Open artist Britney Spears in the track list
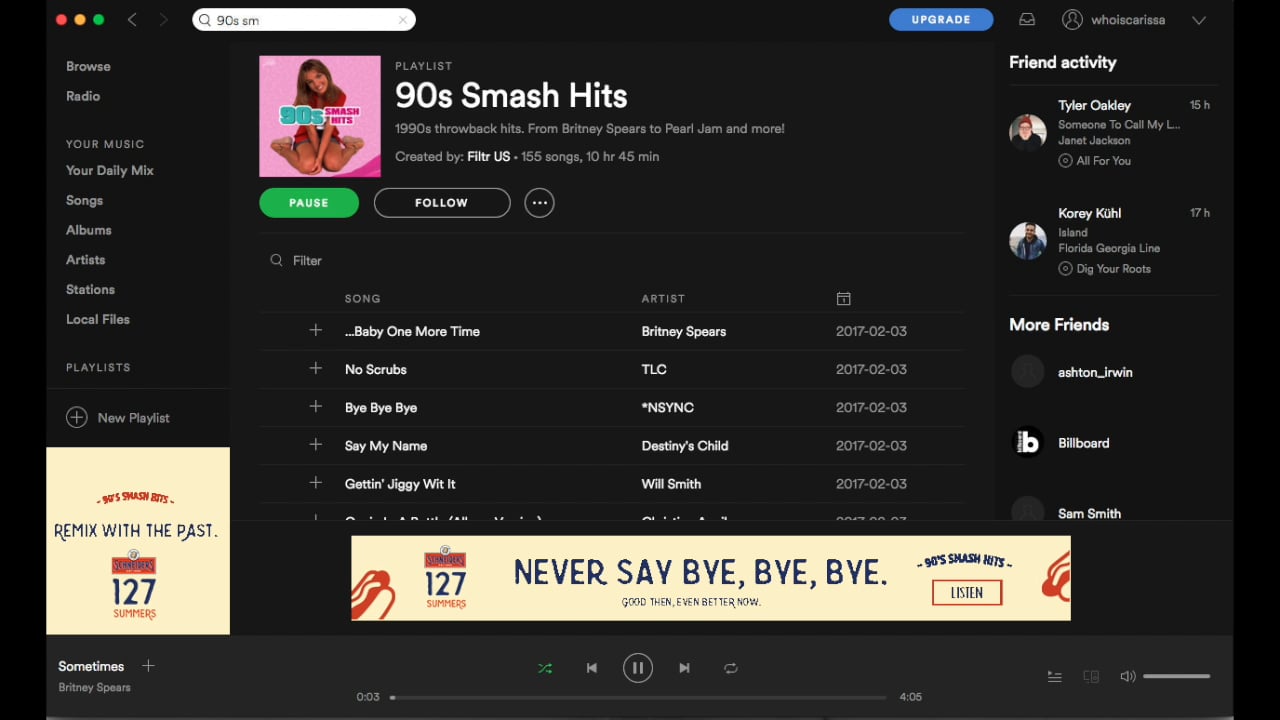Screen dimensions: 1280x720 click(x=684, y=331)
